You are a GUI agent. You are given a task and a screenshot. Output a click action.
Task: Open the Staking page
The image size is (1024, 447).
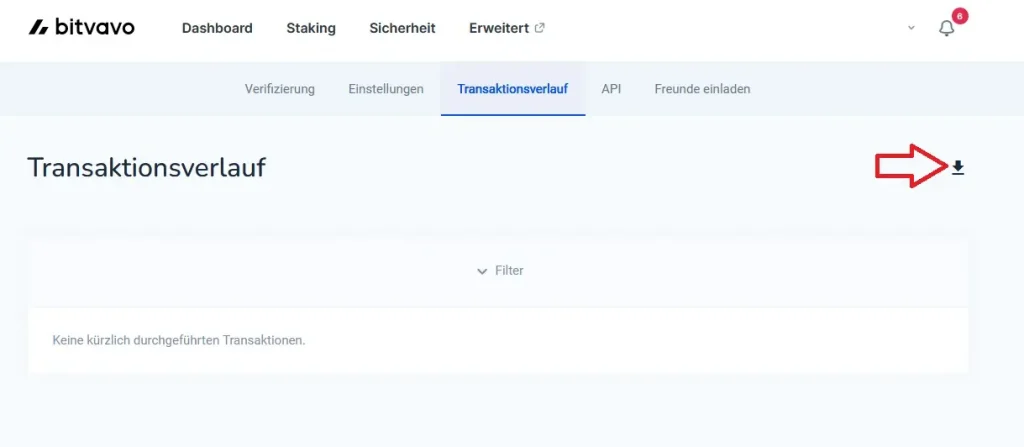pyautogui.click(x=311, y=28)
